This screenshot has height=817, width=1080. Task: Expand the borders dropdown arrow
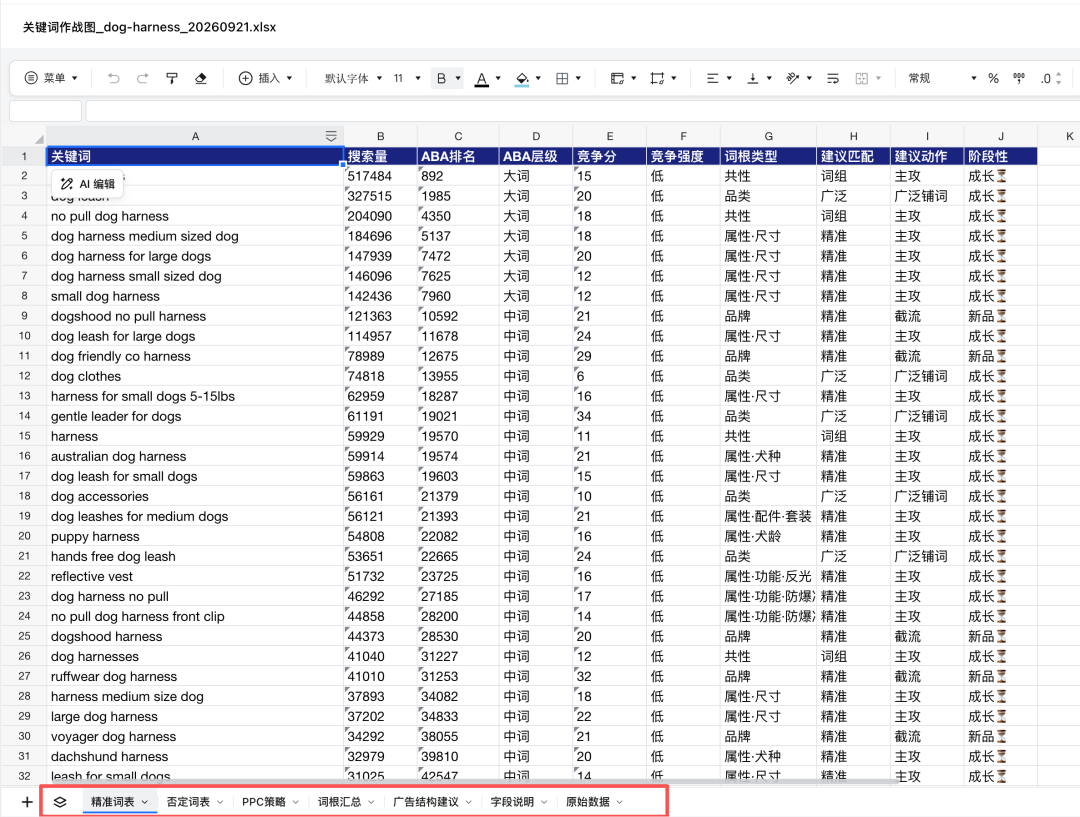[x=578, y=79]
